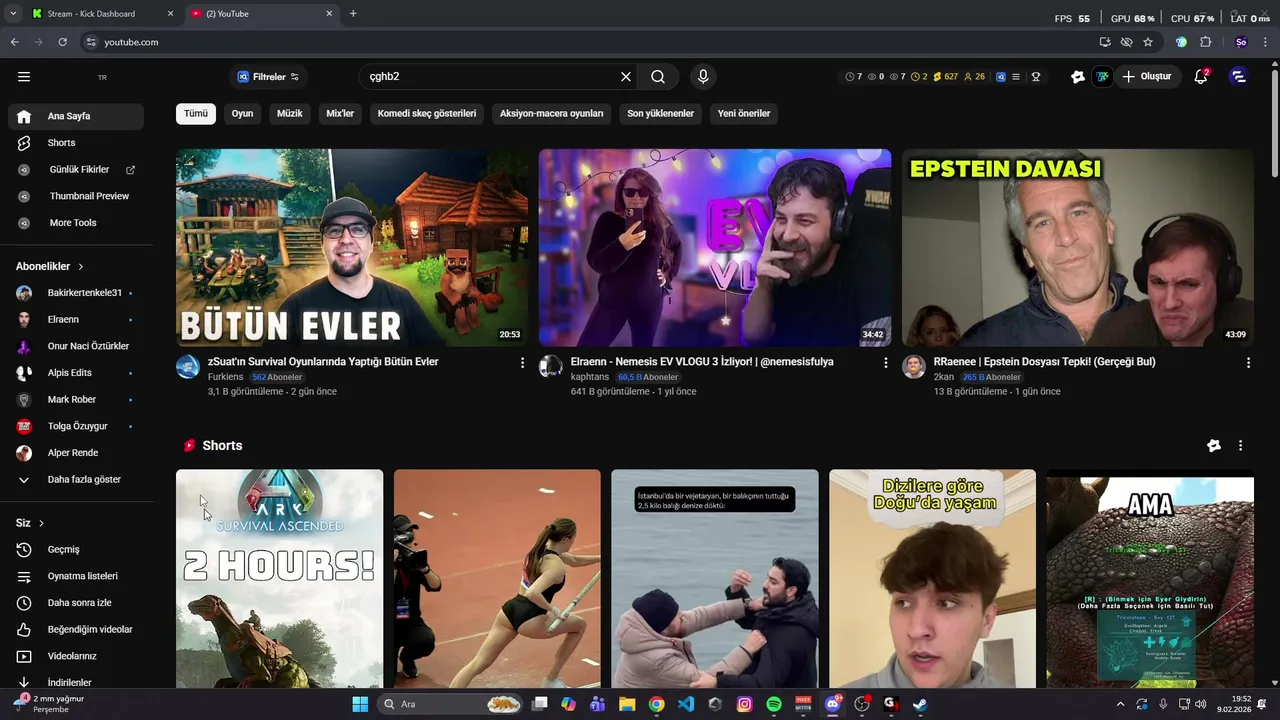This screenshot has height=720, width=1280.
Task: Open Spotify from the taskbar
Action: pos(774,704)
